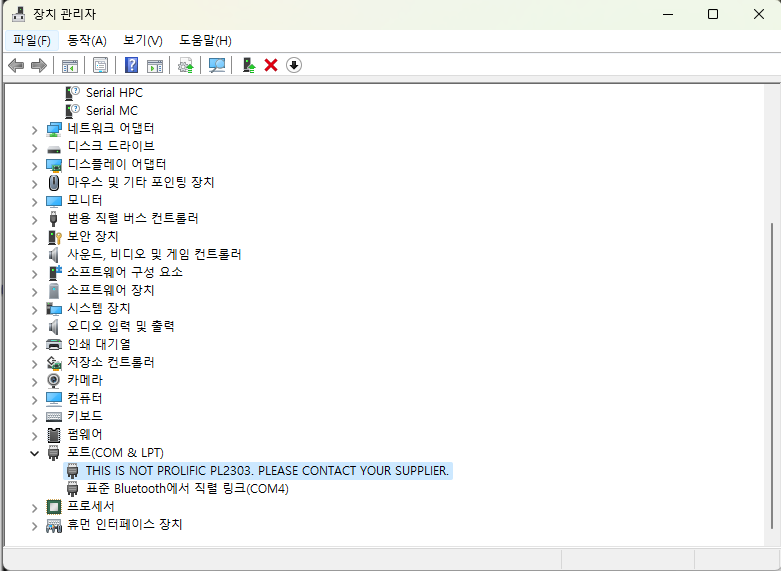Image resolution: width=781 pixels, height=571 pixels.
Task: Expand the 컴퓨터 category
Action: click(34, 400)
